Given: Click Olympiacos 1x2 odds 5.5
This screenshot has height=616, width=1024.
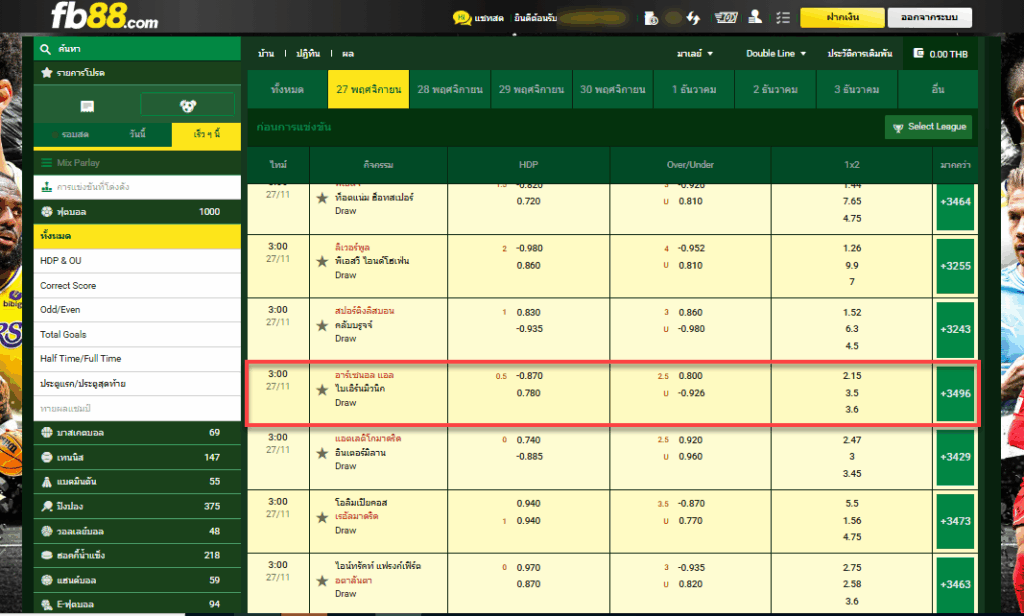Looking at the screenshot, I should pyautogui.click(x=852, y=504).
